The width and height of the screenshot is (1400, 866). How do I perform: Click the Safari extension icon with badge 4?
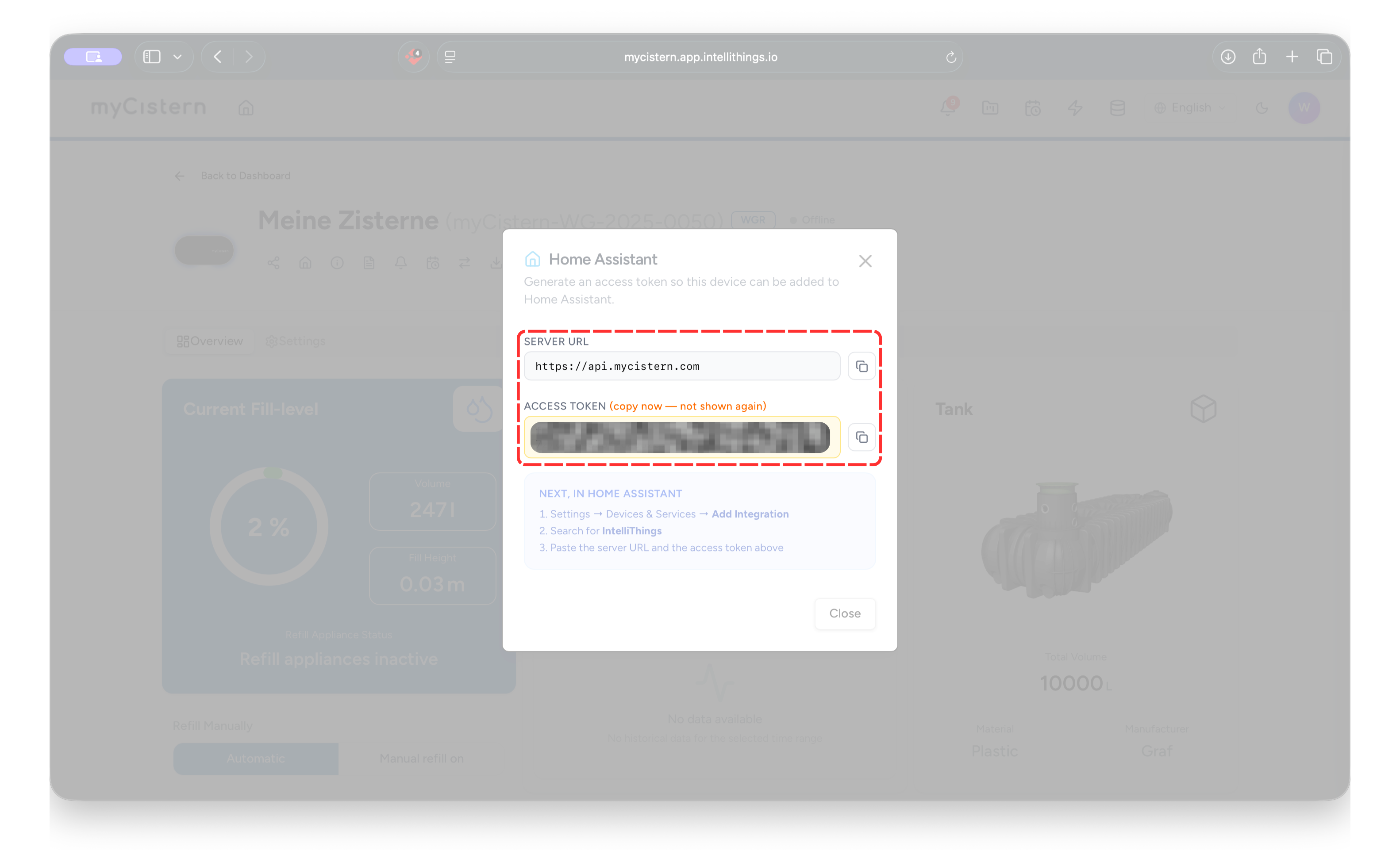pos(414,57)
